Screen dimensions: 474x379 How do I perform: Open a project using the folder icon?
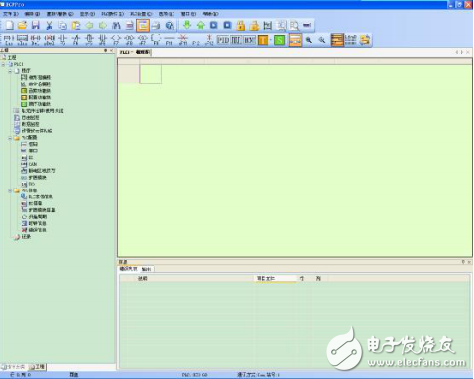pyautogui.click(x=22, y=25)
